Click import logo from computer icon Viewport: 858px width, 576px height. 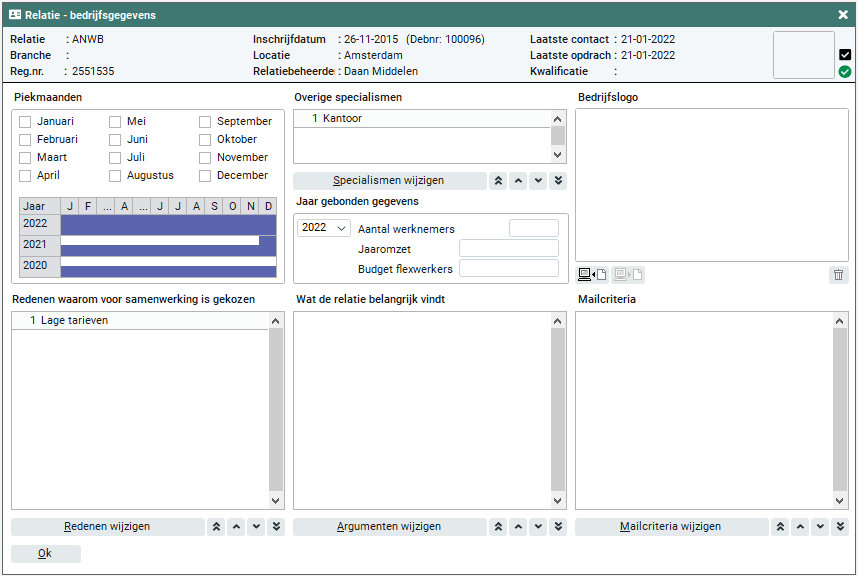(x=592, y=275)
